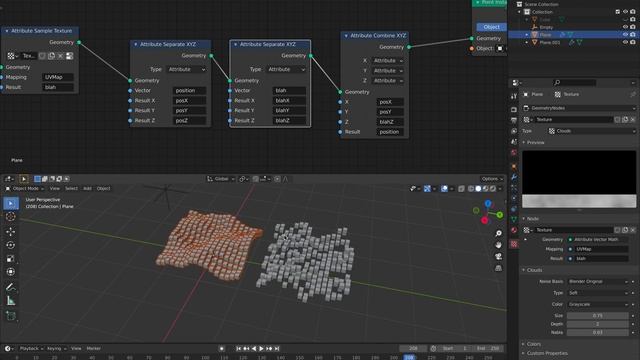
Task: Open the Object Data properties green triangle tab
Action: (514, 220)
